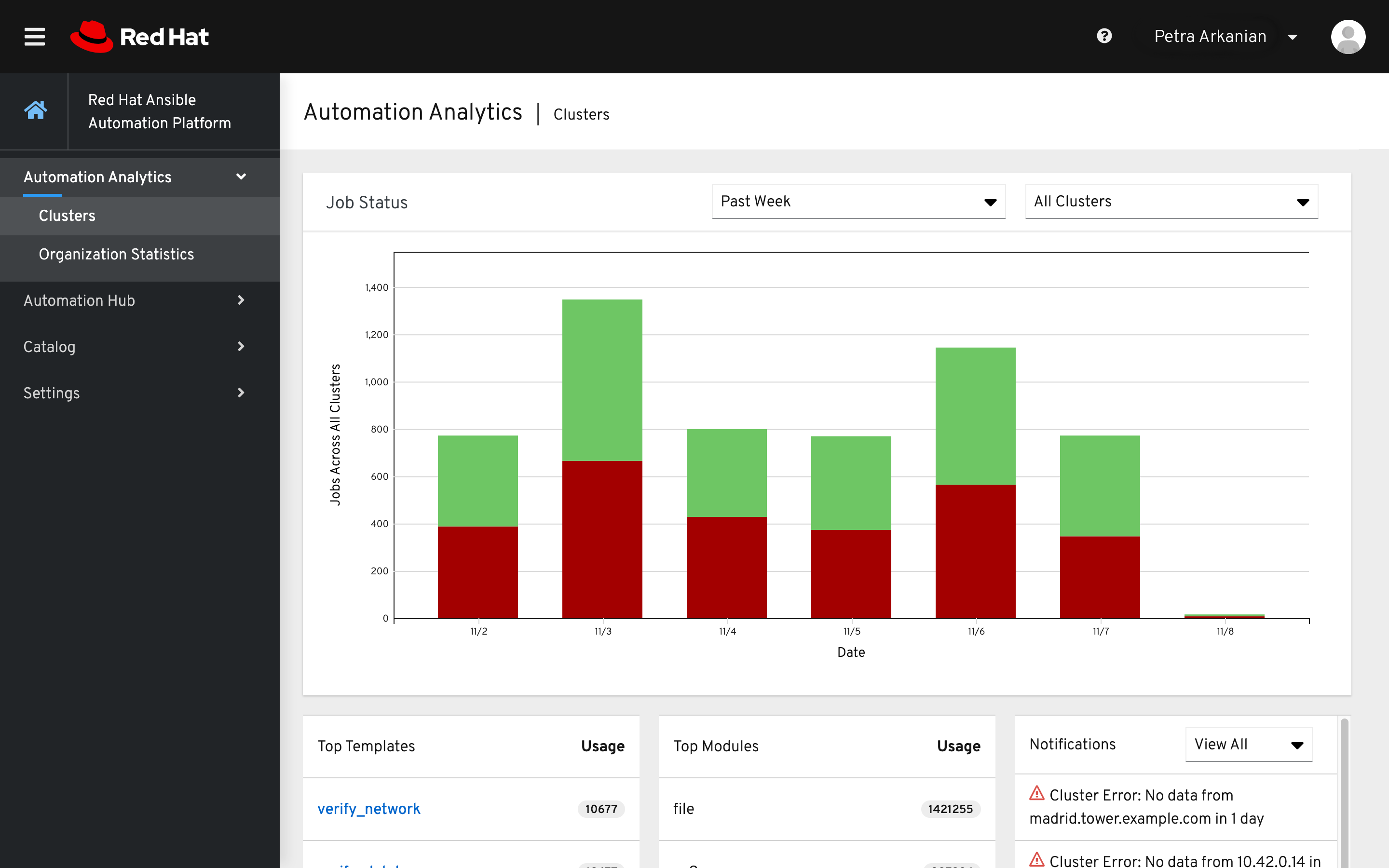1389x868 pixels.
Task: Expand the Catalog section
Action: click(139, 347)
